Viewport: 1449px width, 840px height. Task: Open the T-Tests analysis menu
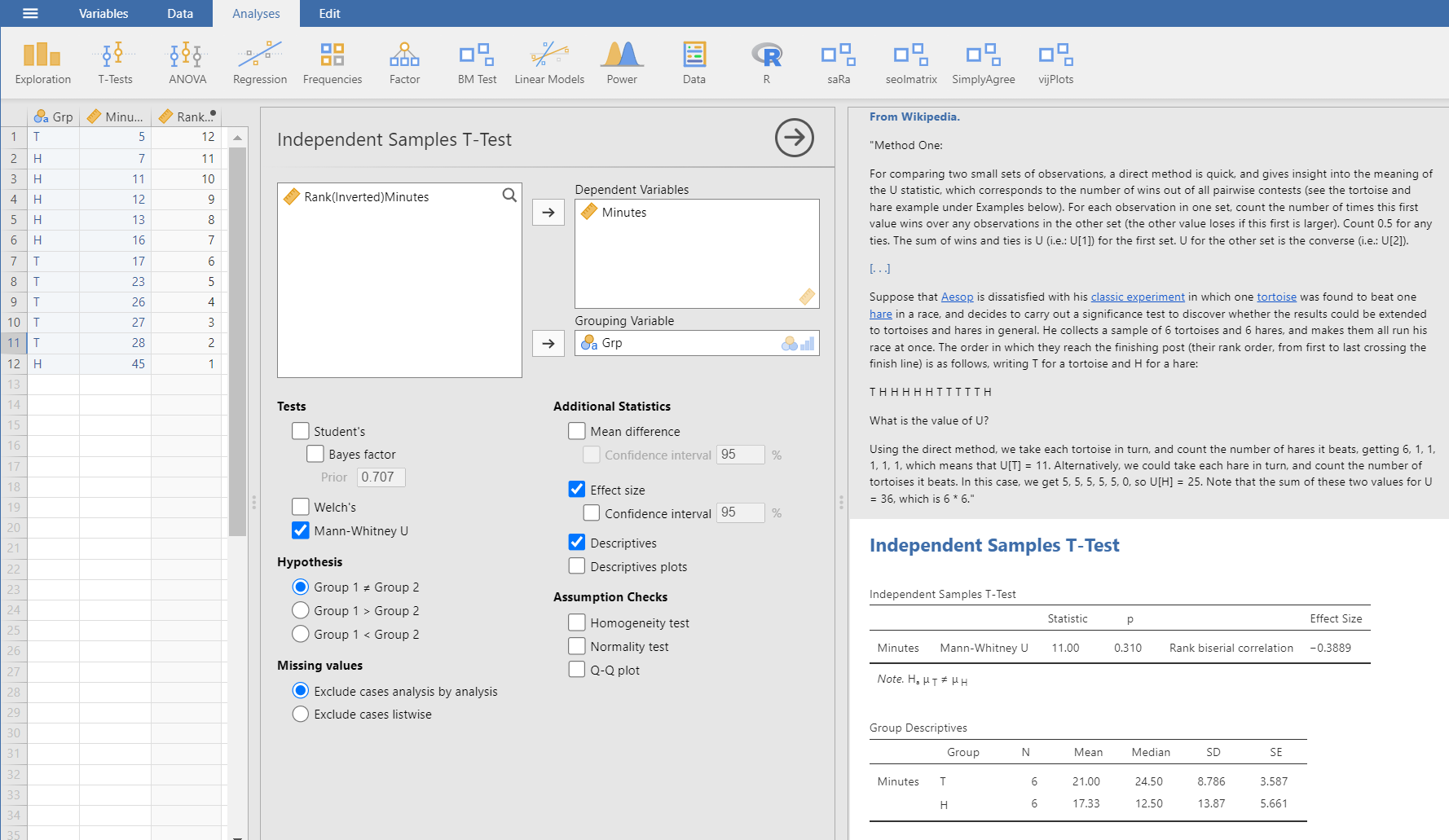(x=115, y=63)
